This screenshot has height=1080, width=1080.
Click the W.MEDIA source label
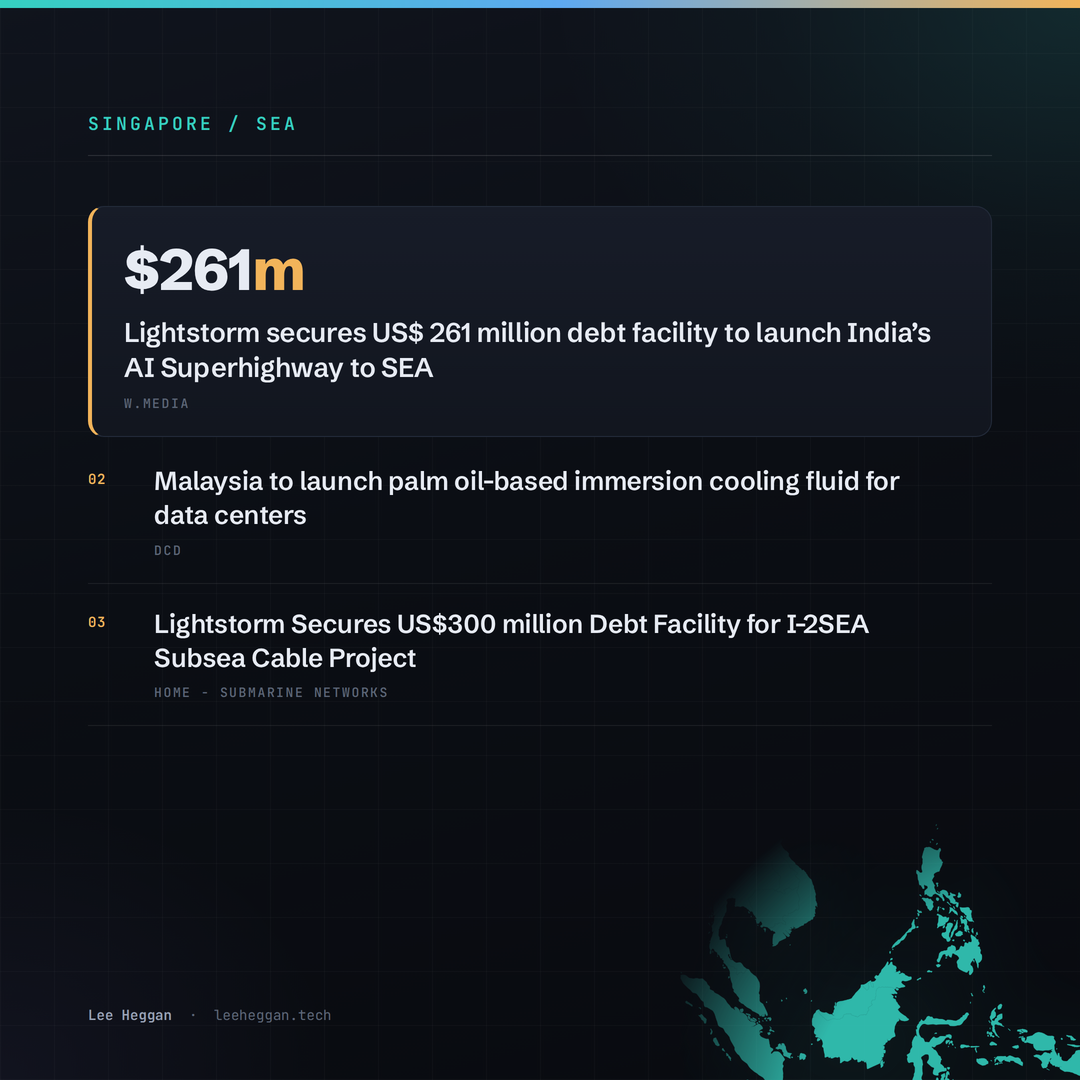tap(156, 404)
